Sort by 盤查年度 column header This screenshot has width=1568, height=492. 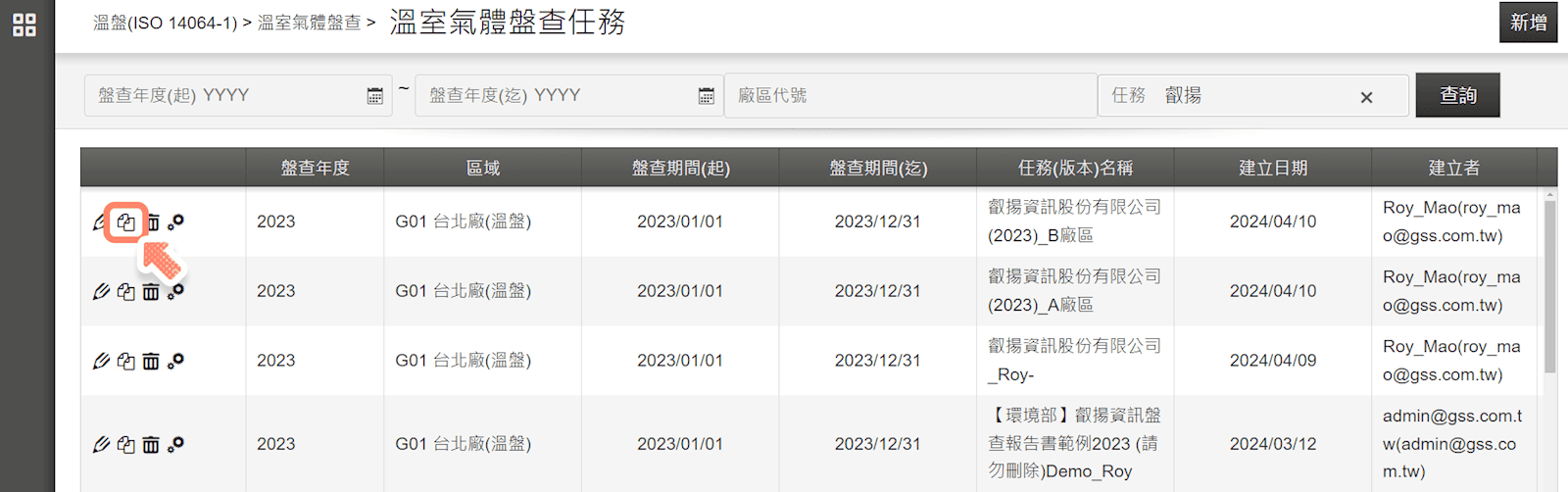[316, 168]
